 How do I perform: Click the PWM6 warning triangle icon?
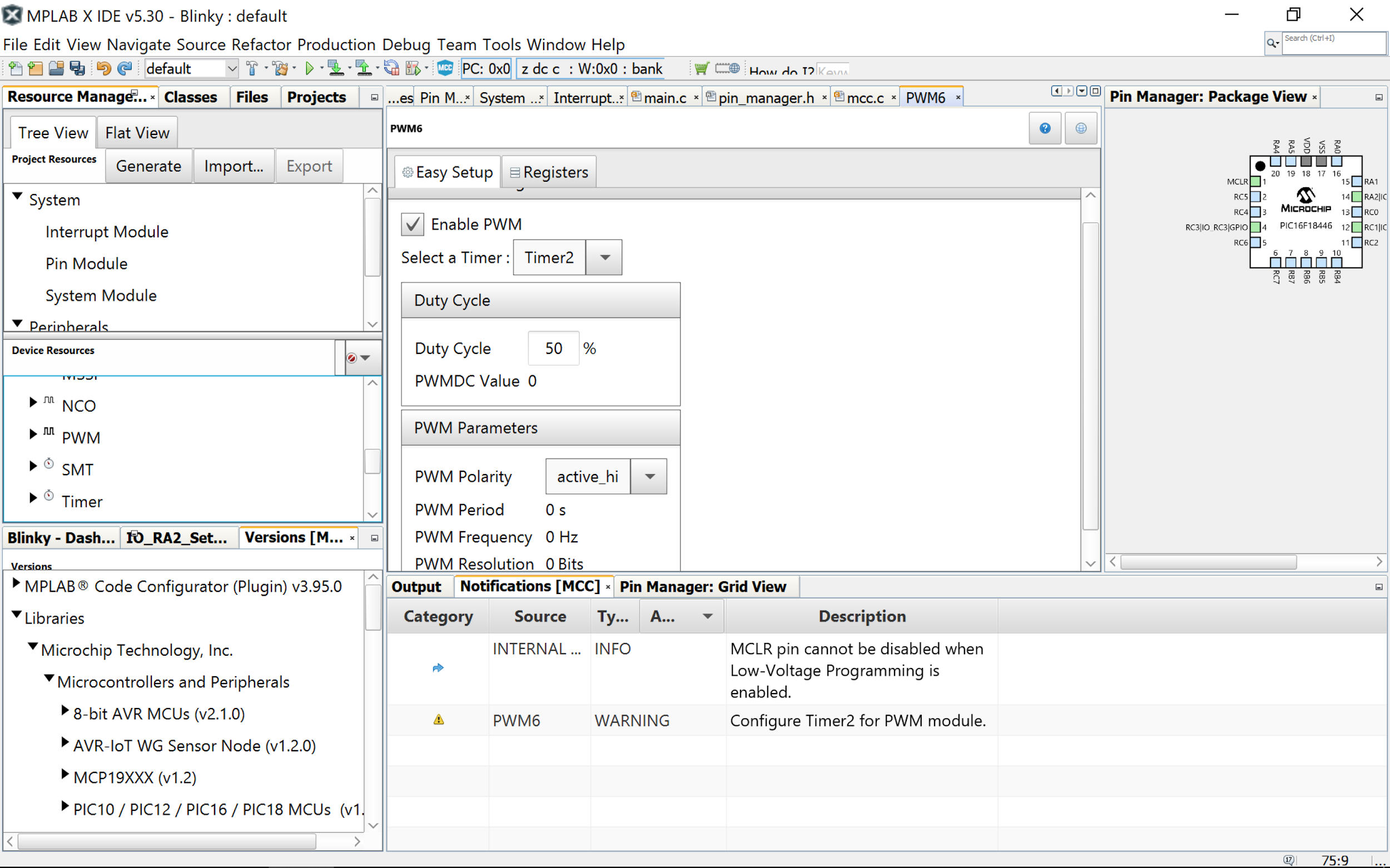[439, 720]
